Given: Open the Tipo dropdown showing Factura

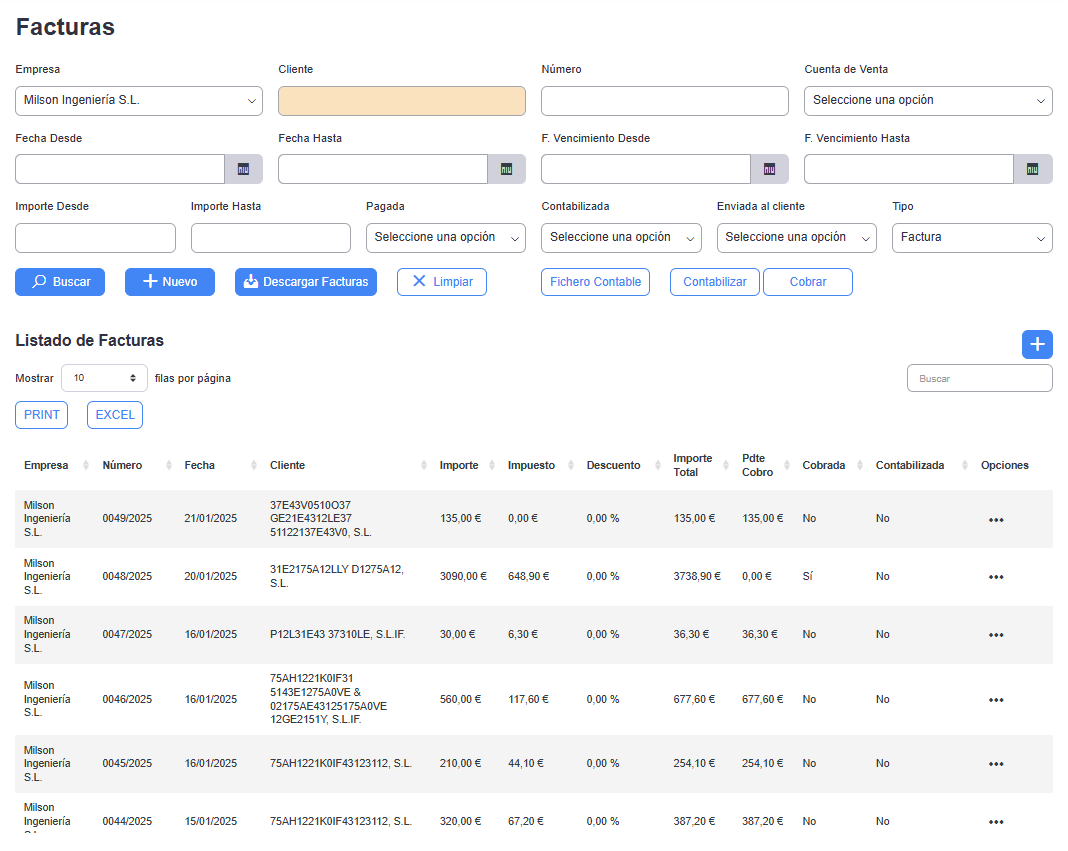Looking at the screenshot, I should [971, 238].
